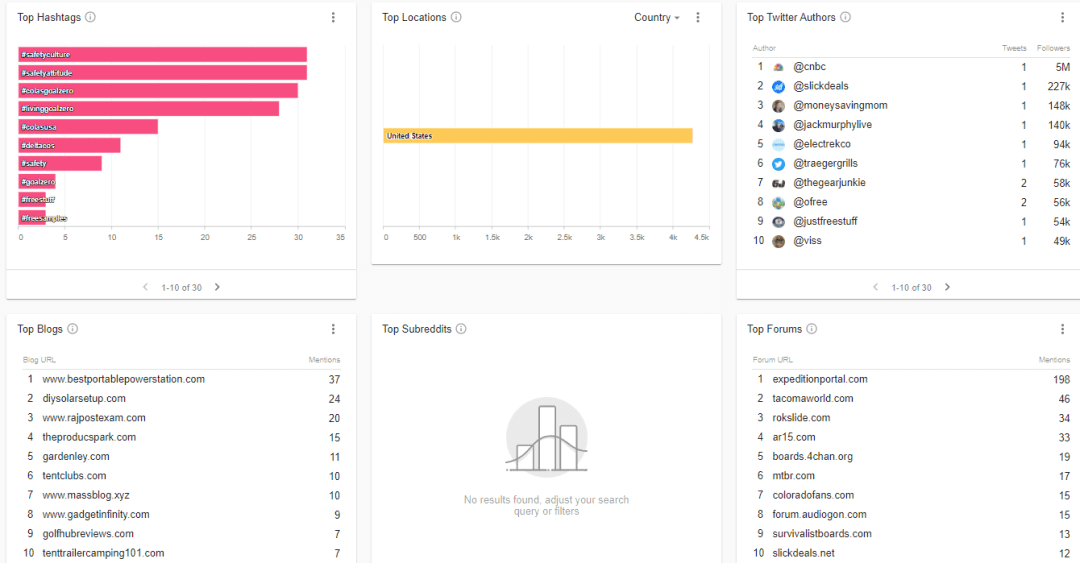Screen dimensions: 1080x563
Task: Click the Top Blogs info icon
Action: [x=72, y=329]
